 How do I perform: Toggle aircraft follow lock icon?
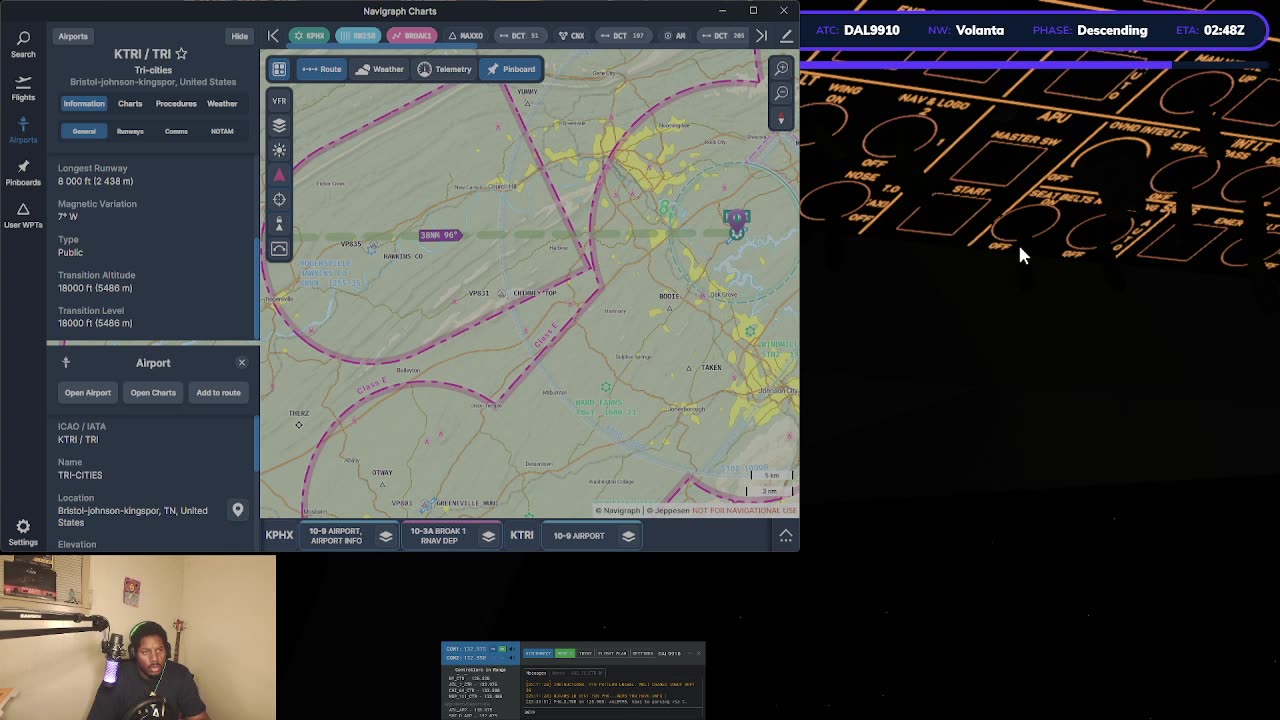click(x=279, y=224)
